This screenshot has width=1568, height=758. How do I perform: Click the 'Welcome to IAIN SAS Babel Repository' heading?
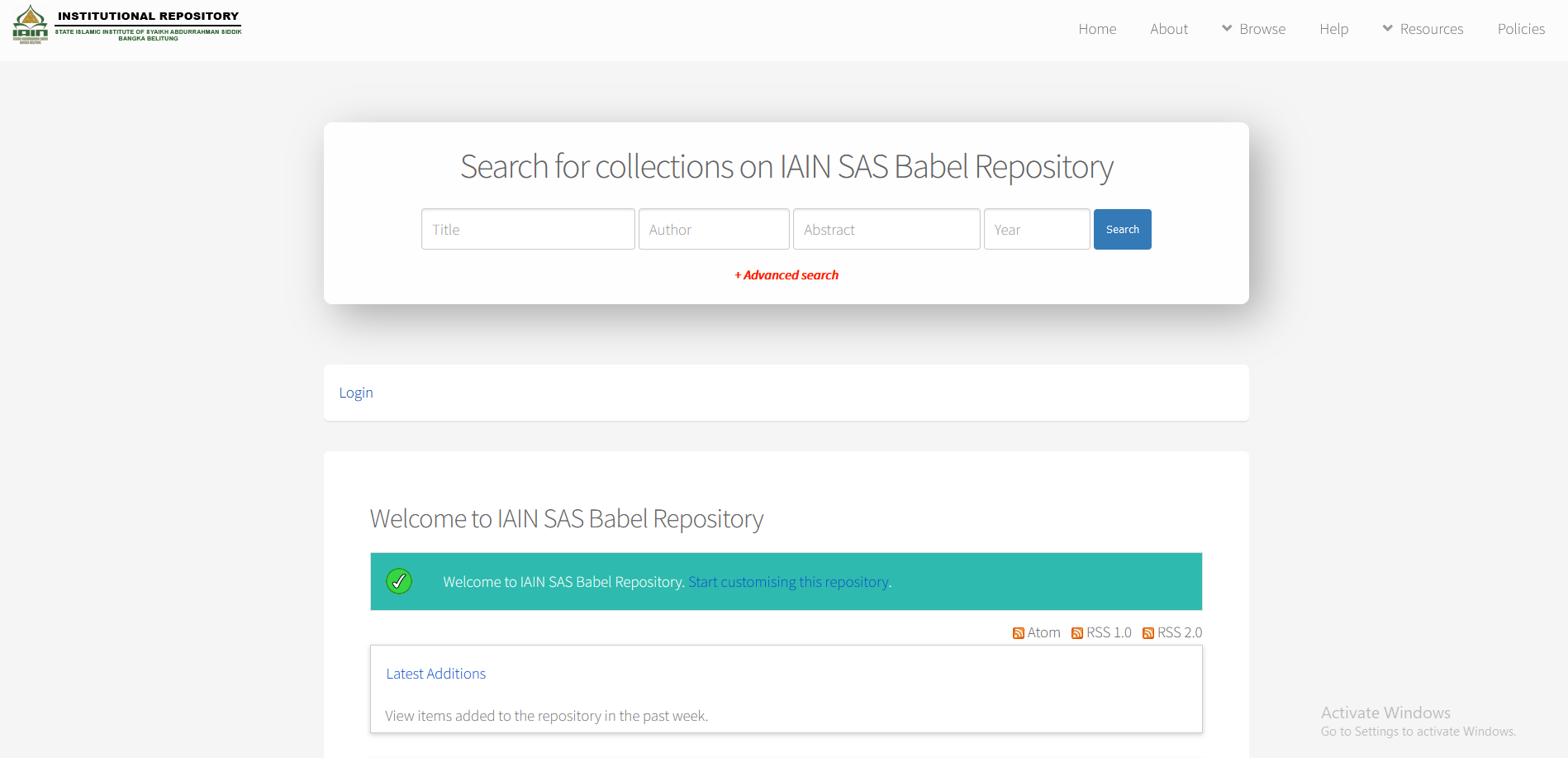567,519
